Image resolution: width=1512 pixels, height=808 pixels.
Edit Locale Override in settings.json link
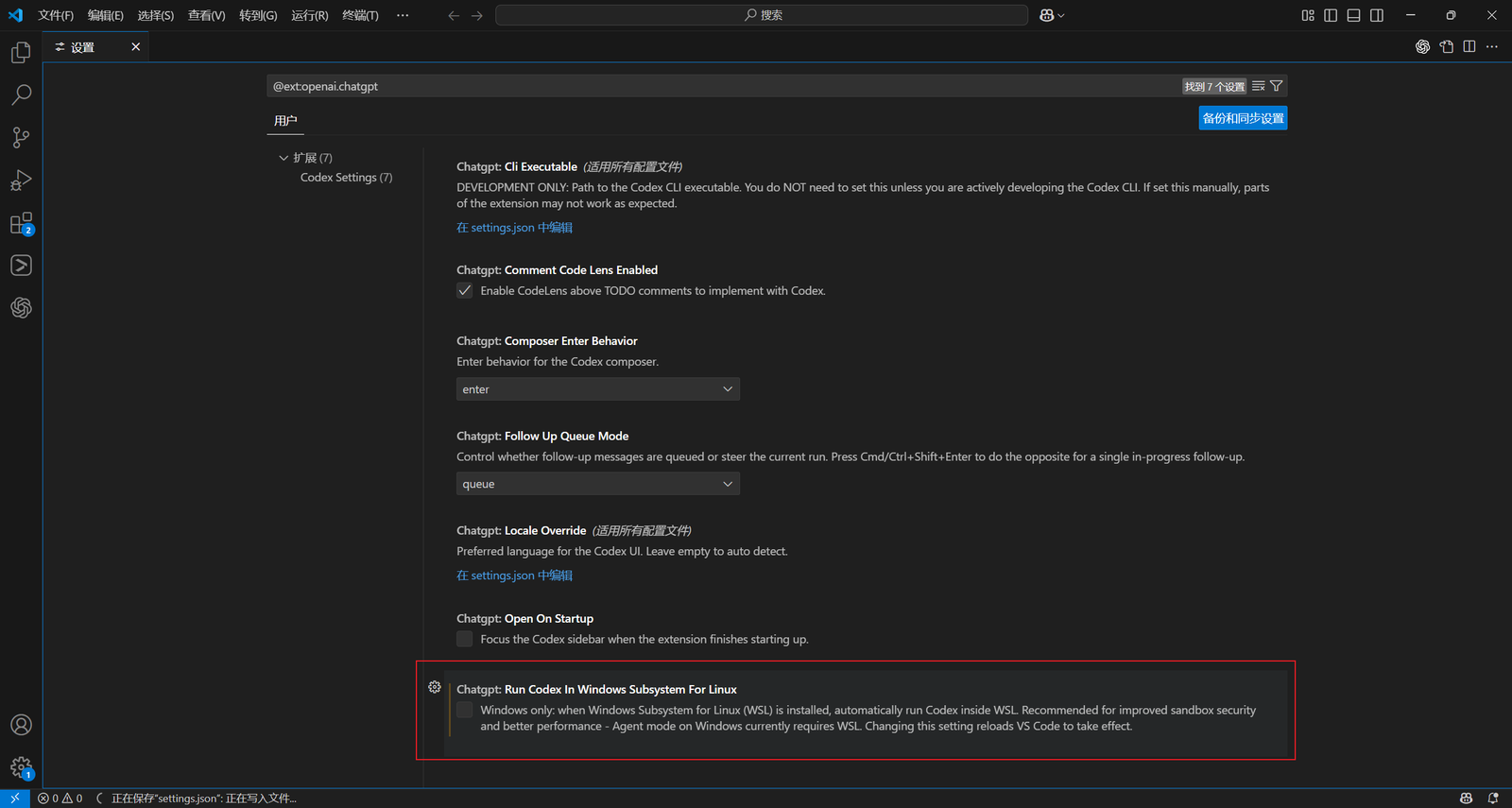tap(514, 576)
